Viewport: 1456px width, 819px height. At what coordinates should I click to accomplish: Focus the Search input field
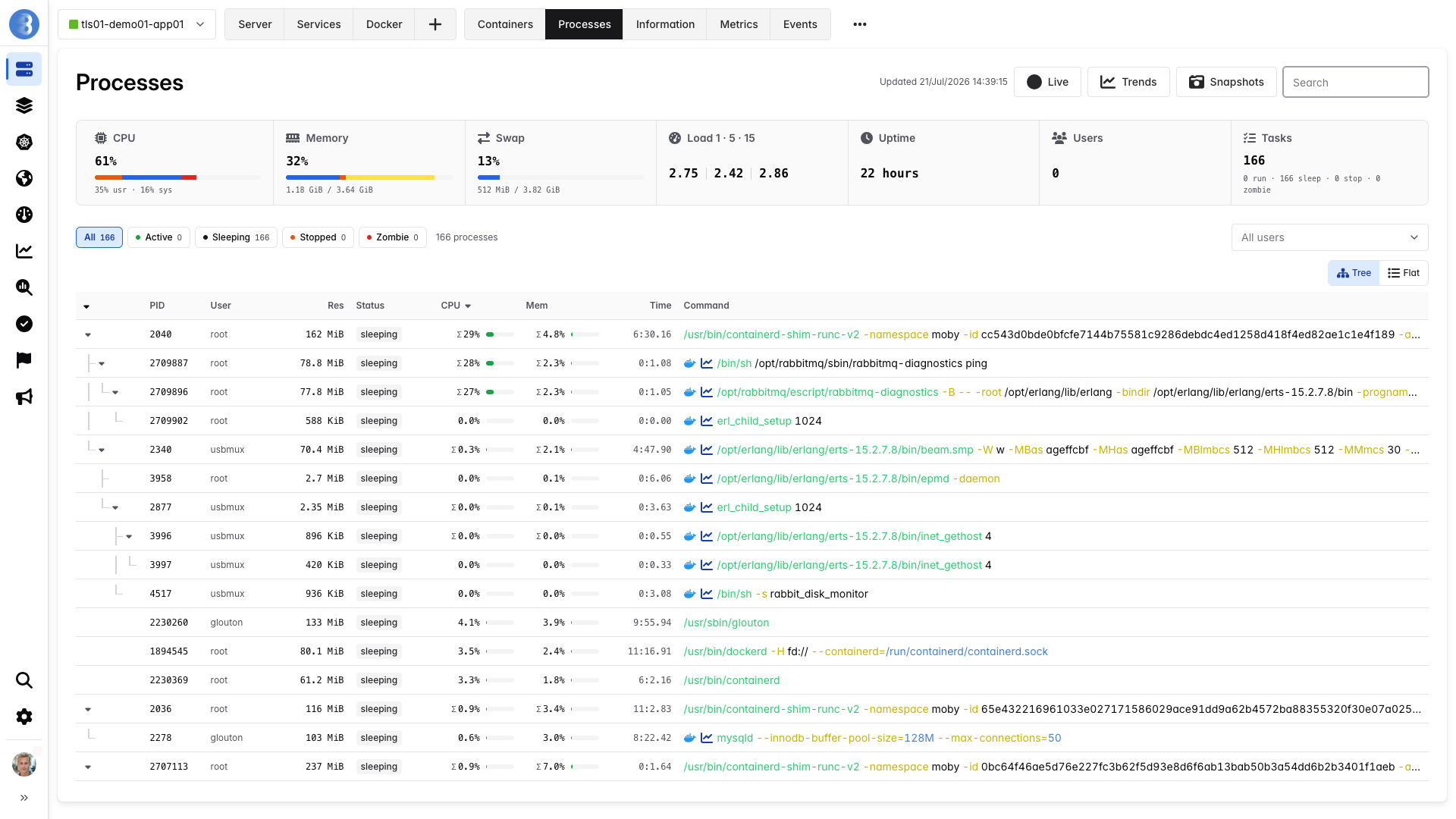pyautogui.click(x=1356, y=82)
